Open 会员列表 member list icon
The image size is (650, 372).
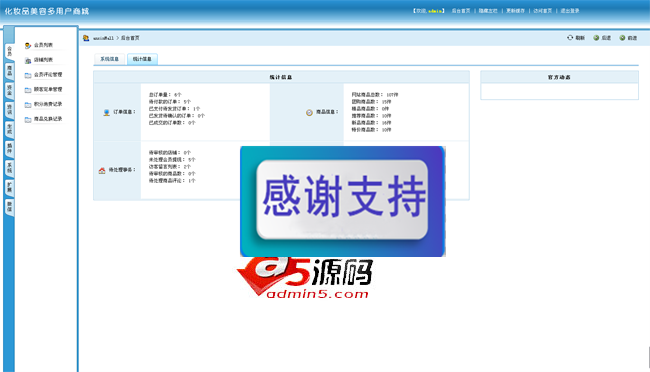pos(28,45)
